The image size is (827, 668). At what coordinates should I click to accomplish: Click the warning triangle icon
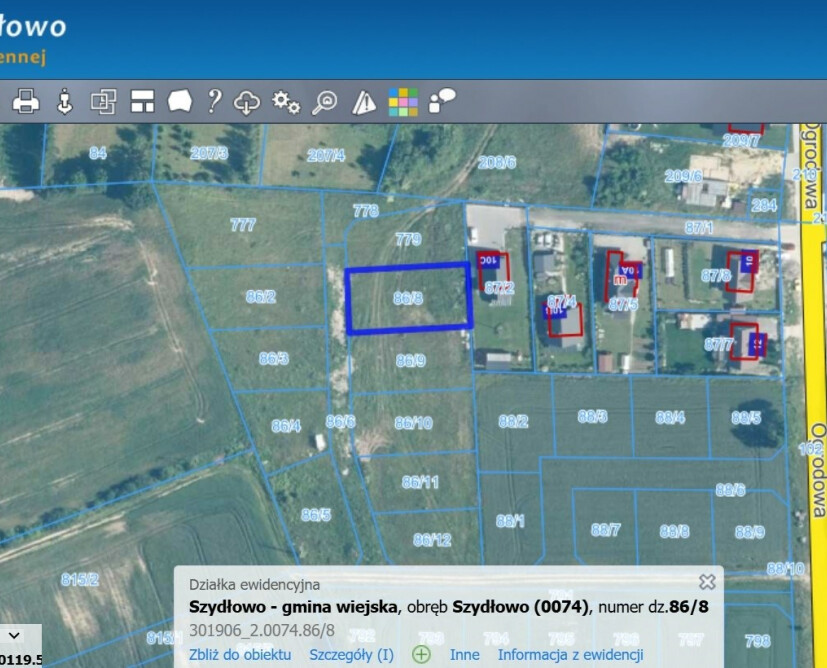[364, 102]
